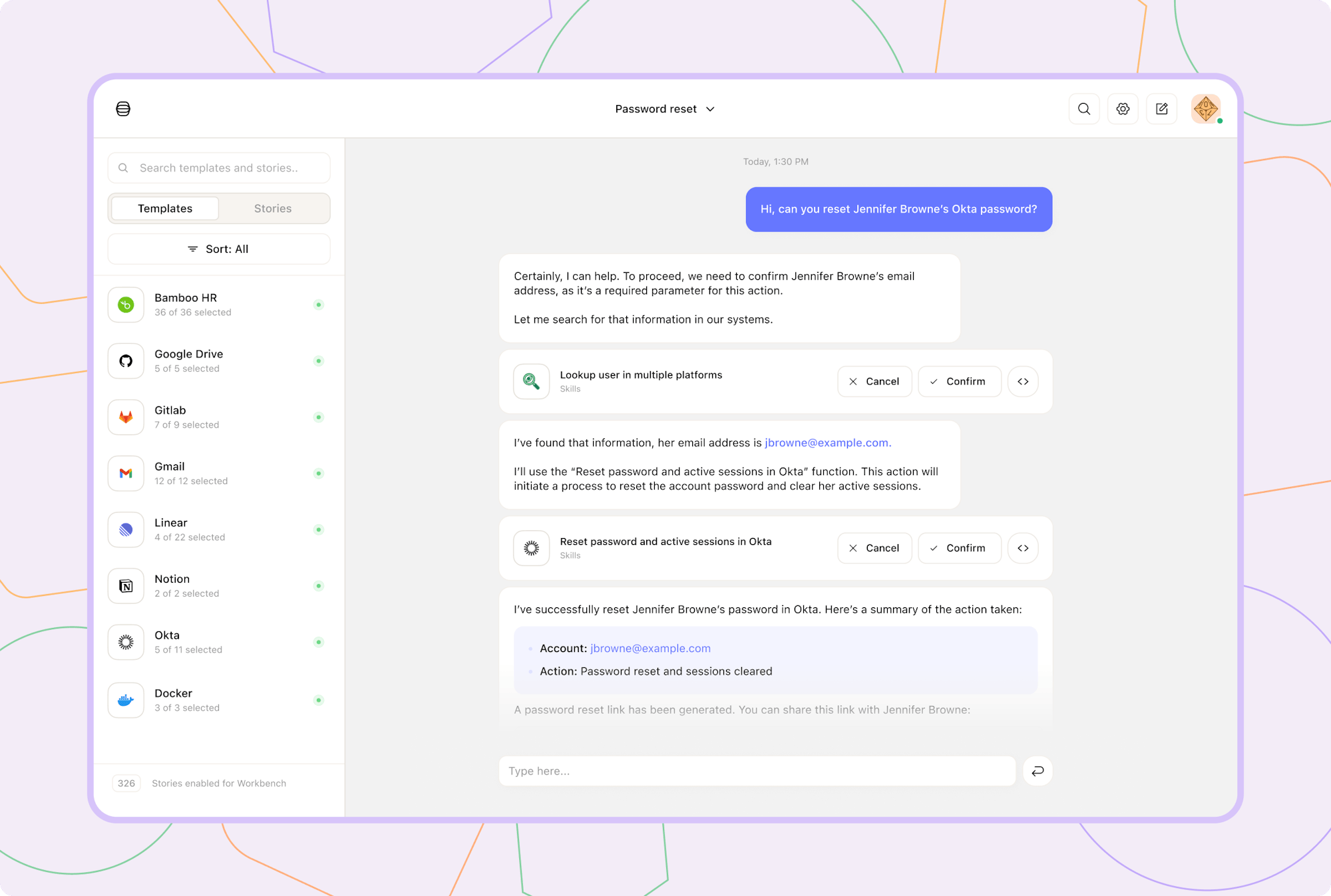This screenshot has width=1331, height=896.
Task: View code for Lookup user skill
Action: click(x=1023, y=382)
